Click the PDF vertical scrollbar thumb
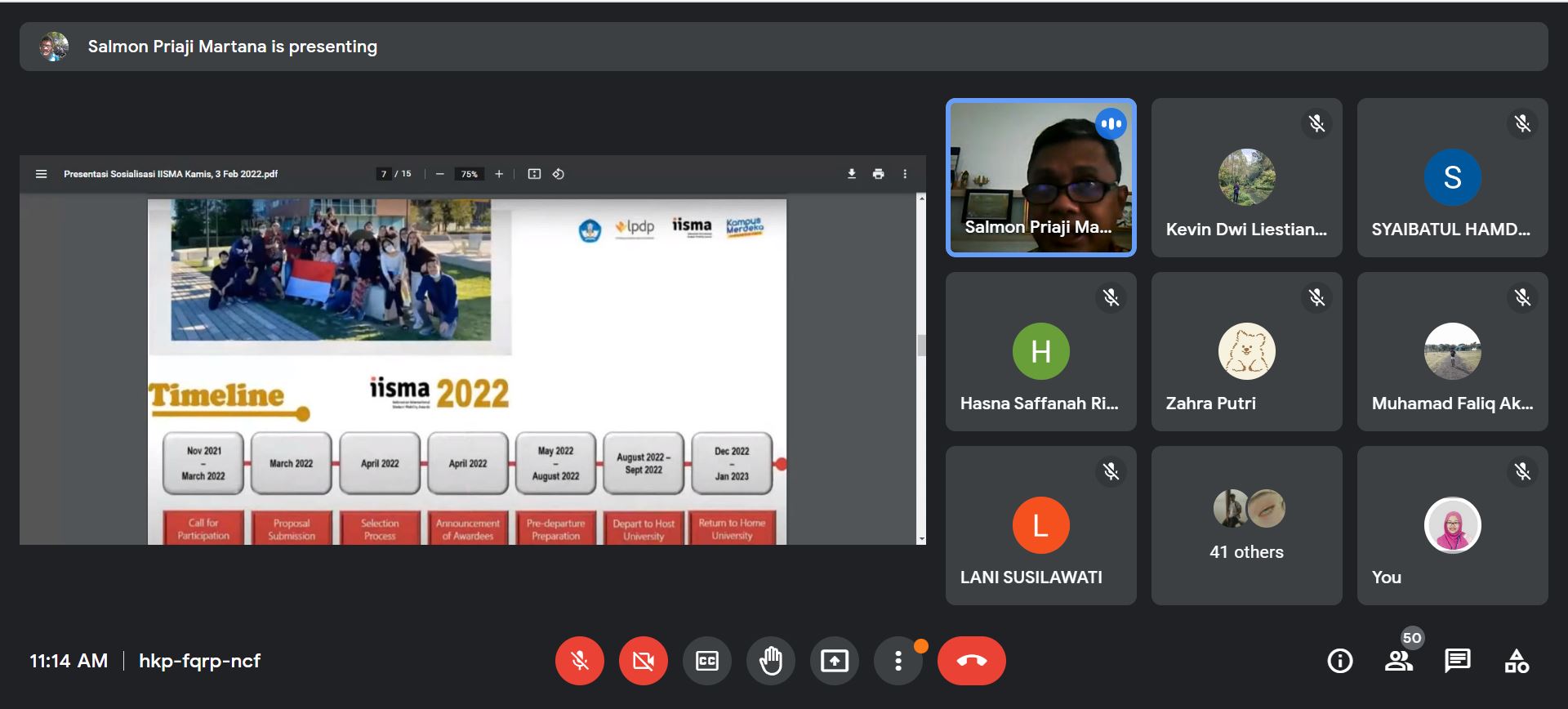 pyautogui.click(x=921, y=346)
